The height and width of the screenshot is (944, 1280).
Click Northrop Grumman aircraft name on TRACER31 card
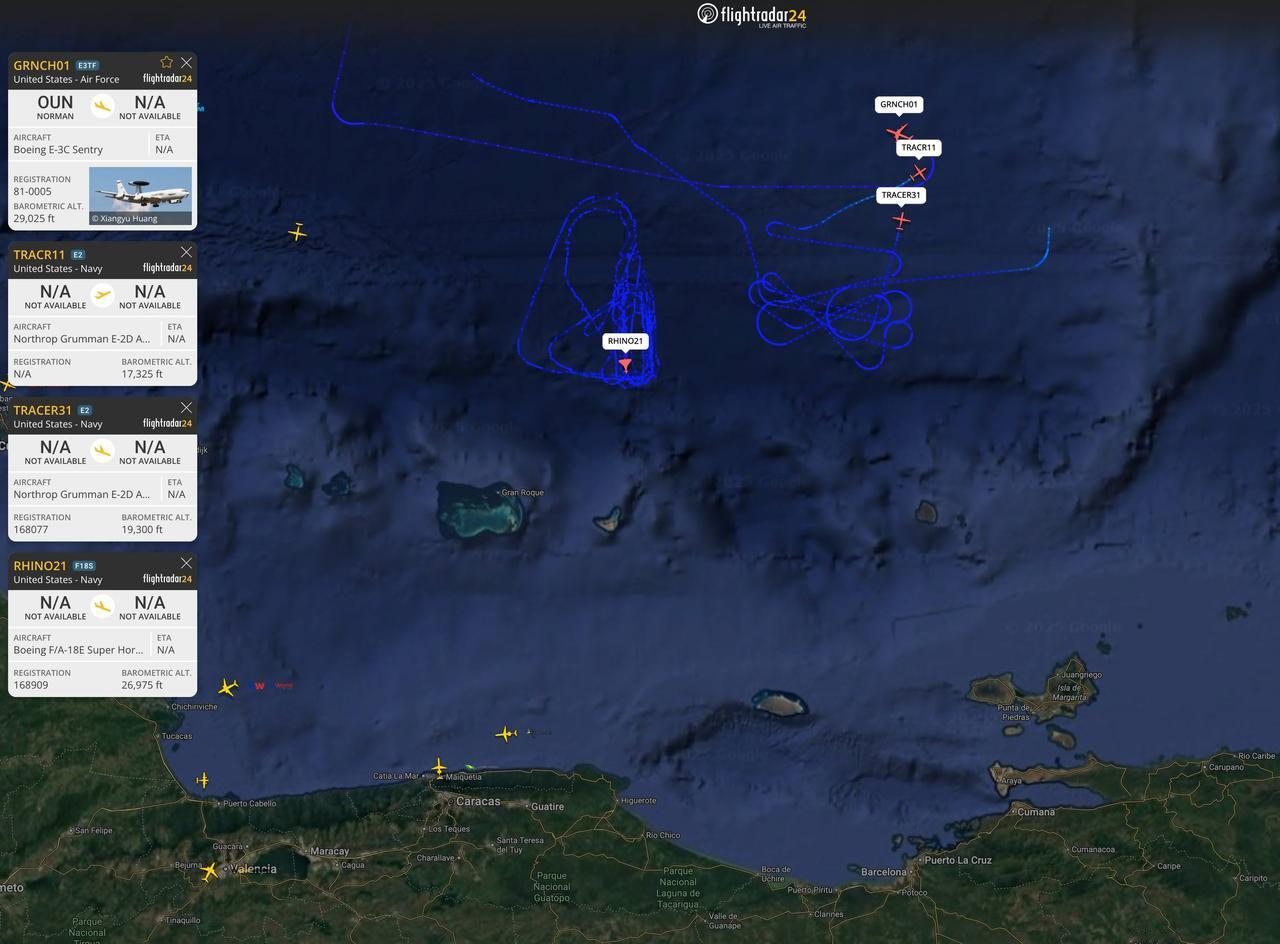pyautogui.click(x=82, y=494)
